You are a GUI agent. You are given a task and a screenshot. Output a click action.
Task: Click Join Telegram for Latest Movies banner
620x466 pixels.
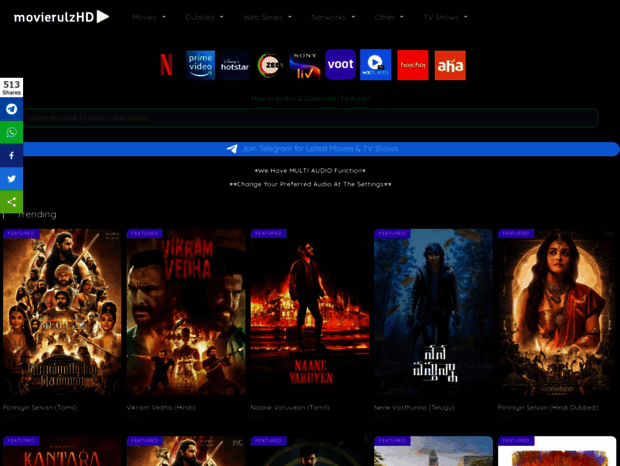pyautogui.click(x=321, y=149)
